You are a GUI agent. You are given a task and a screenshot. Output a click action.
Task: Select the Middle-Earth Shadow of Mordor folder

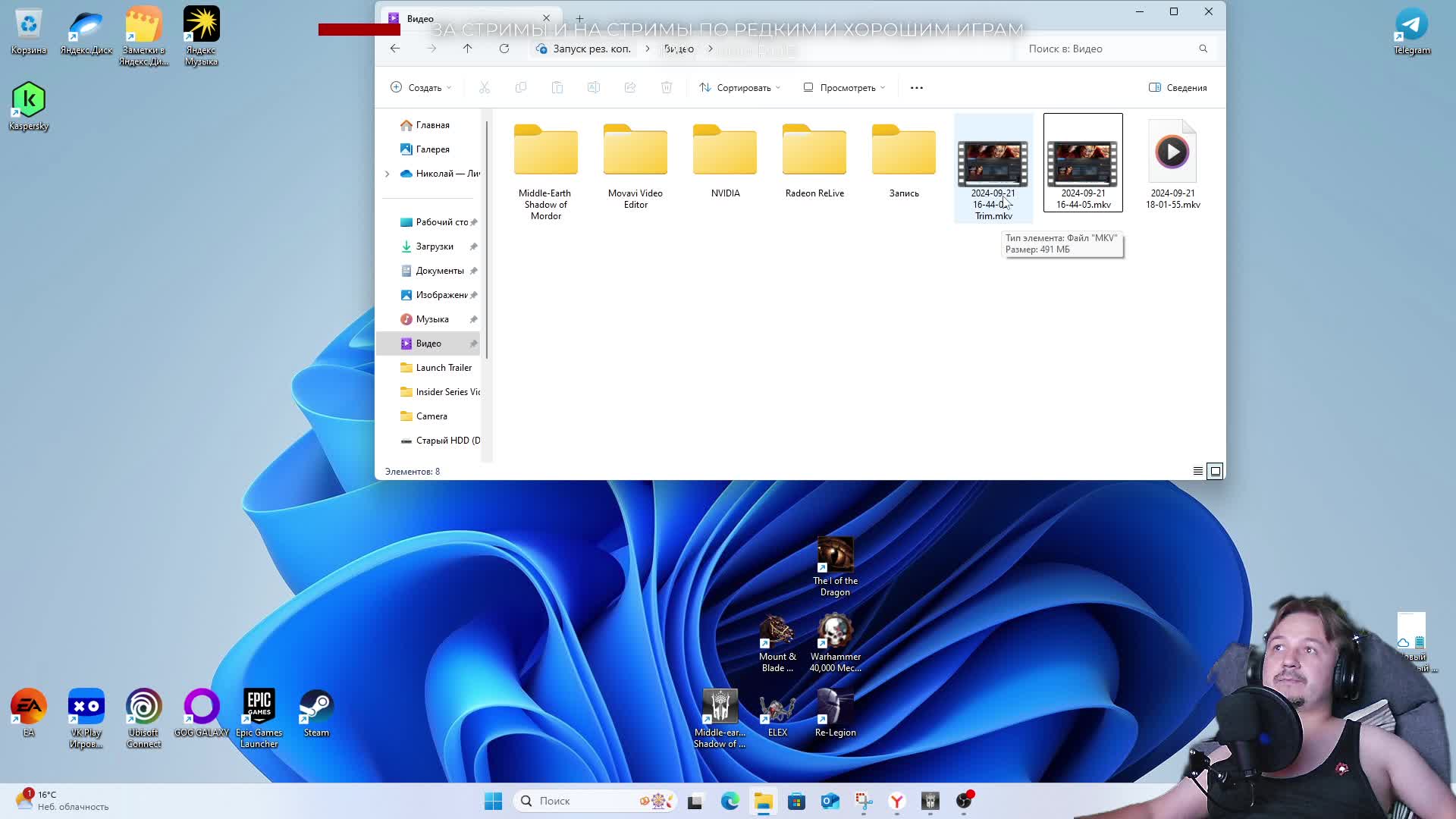[x=546, y=170]
